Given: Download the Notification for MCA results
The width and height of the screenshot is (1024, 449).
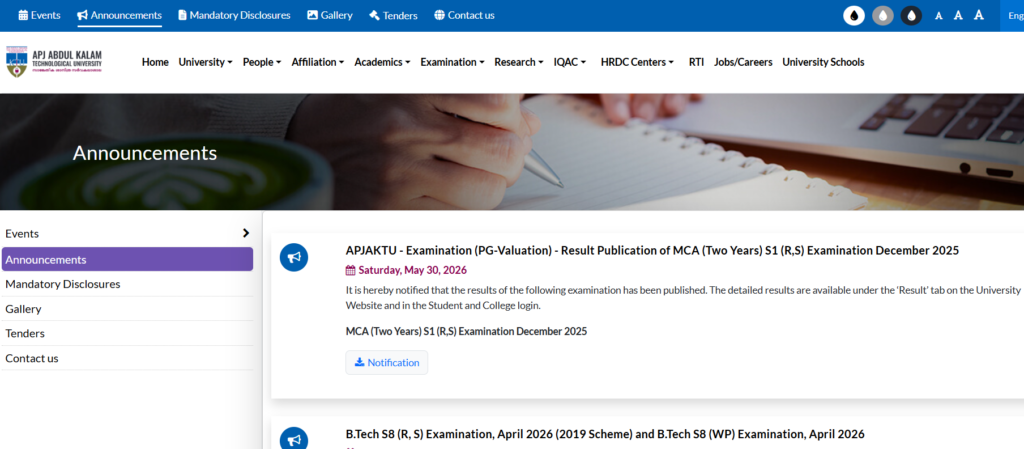Looking at the screenshot, I should [387, 362].
